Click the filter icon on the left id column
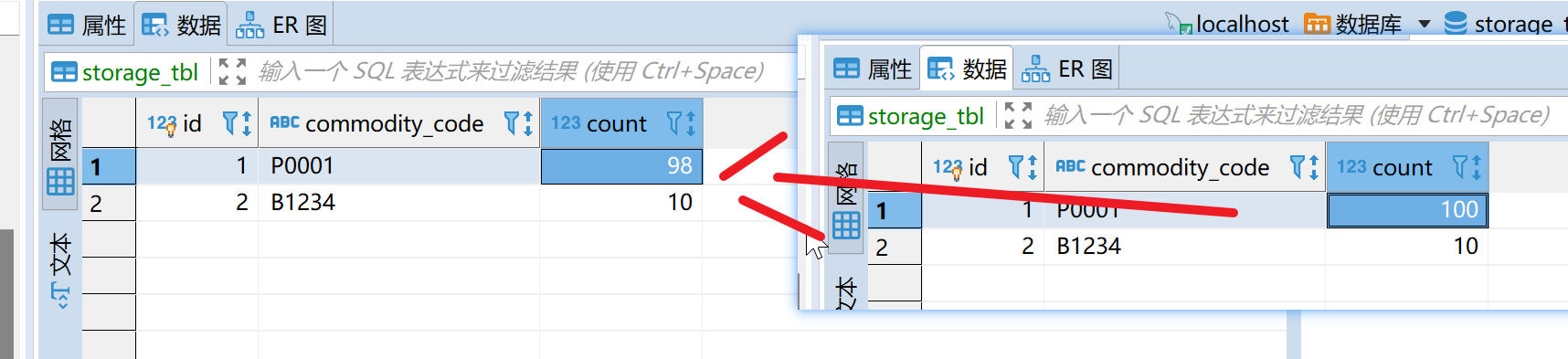Image resolution: width=1568 pixels, height=359 pixels. click(x=231, y=123)
